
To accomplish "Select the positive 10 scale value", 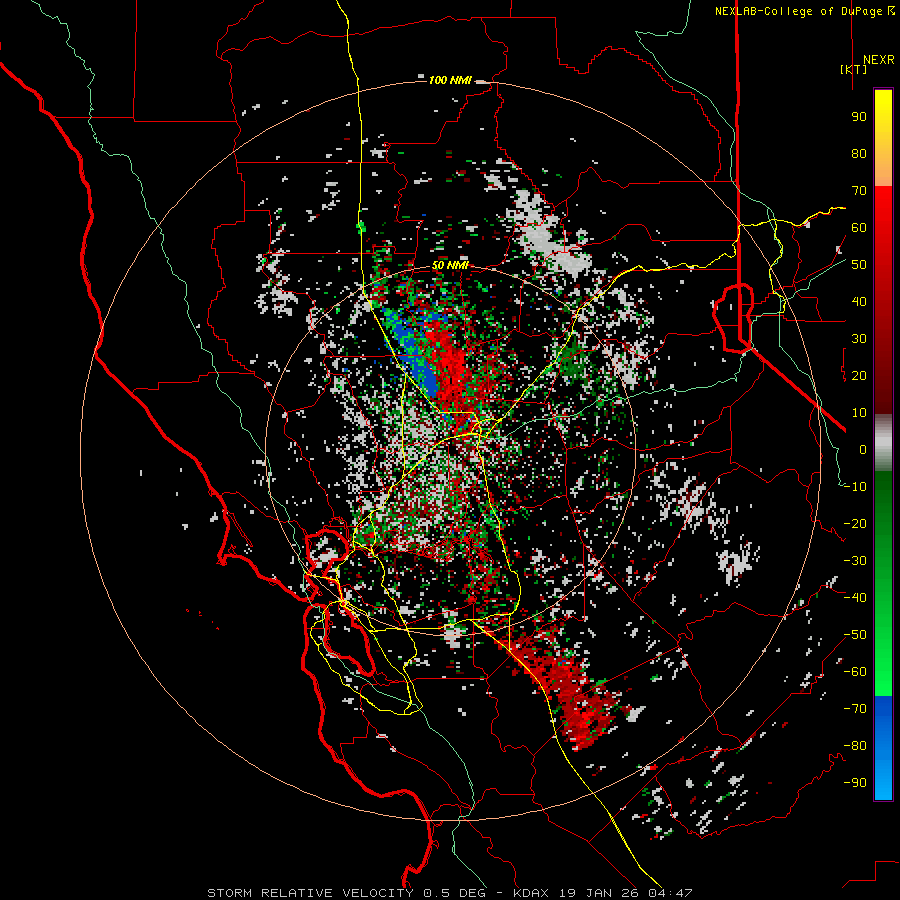I will [859, 413].
